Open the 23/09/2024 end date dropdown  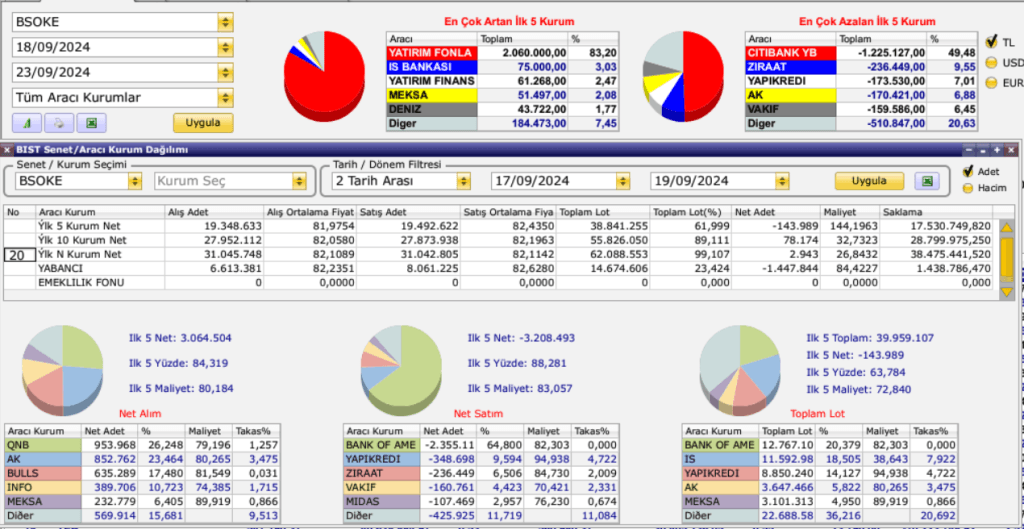(225, 72)
